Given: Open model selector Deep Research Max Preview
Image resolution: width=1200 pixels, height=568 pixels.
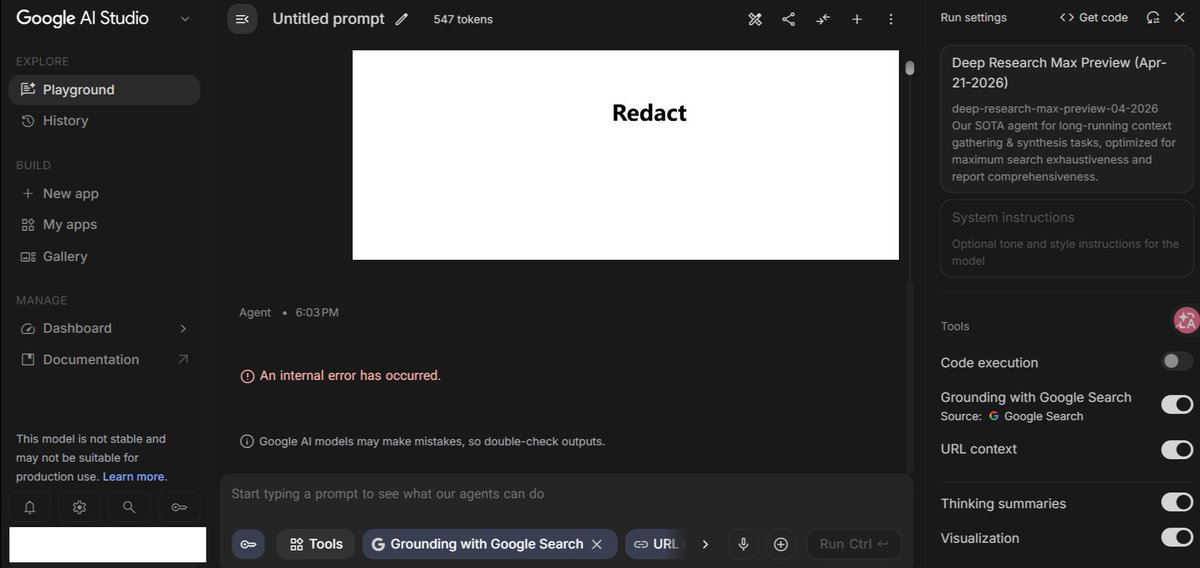Looking at the screenshot, I should tap(1067, 119).
